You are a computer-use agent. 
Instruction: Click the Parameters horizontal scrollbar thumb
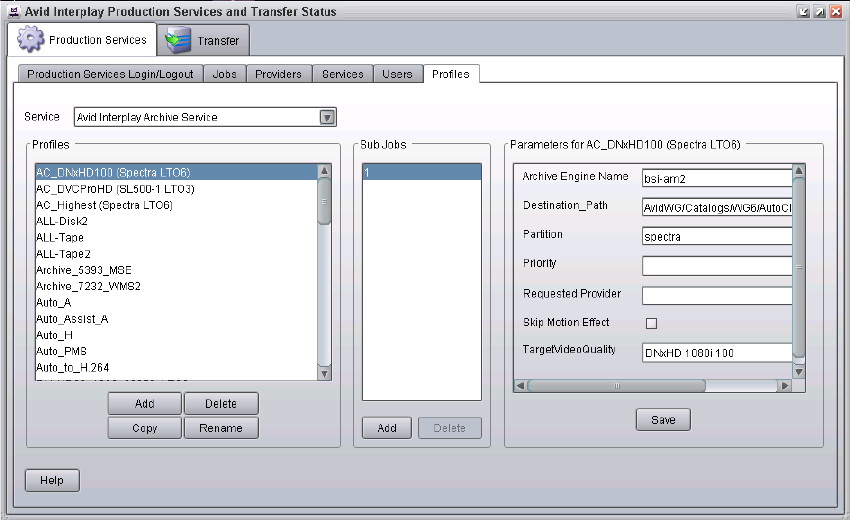coord(616,386)
